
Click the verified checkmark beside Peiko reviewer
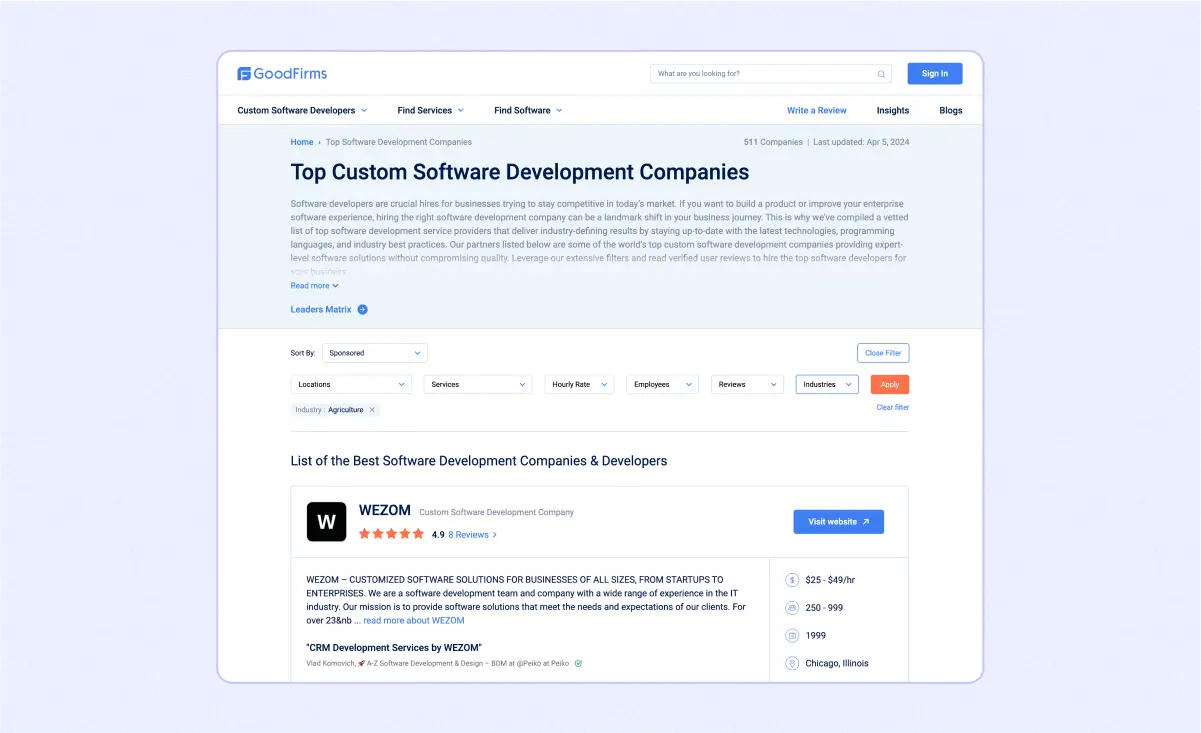tap(578, 663)
